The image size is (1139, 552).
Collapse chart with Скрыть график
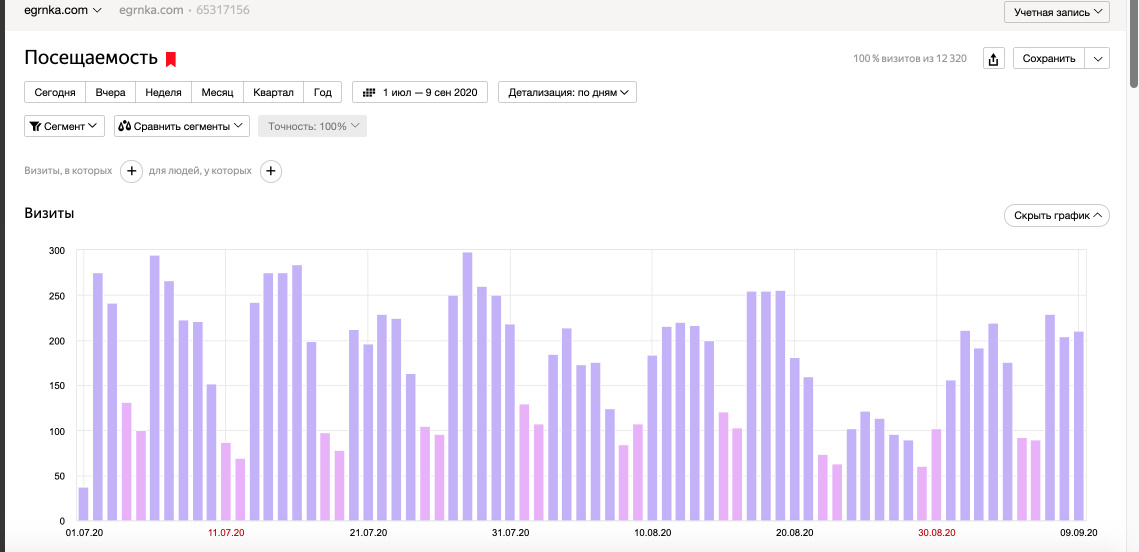click(1056, 215)
